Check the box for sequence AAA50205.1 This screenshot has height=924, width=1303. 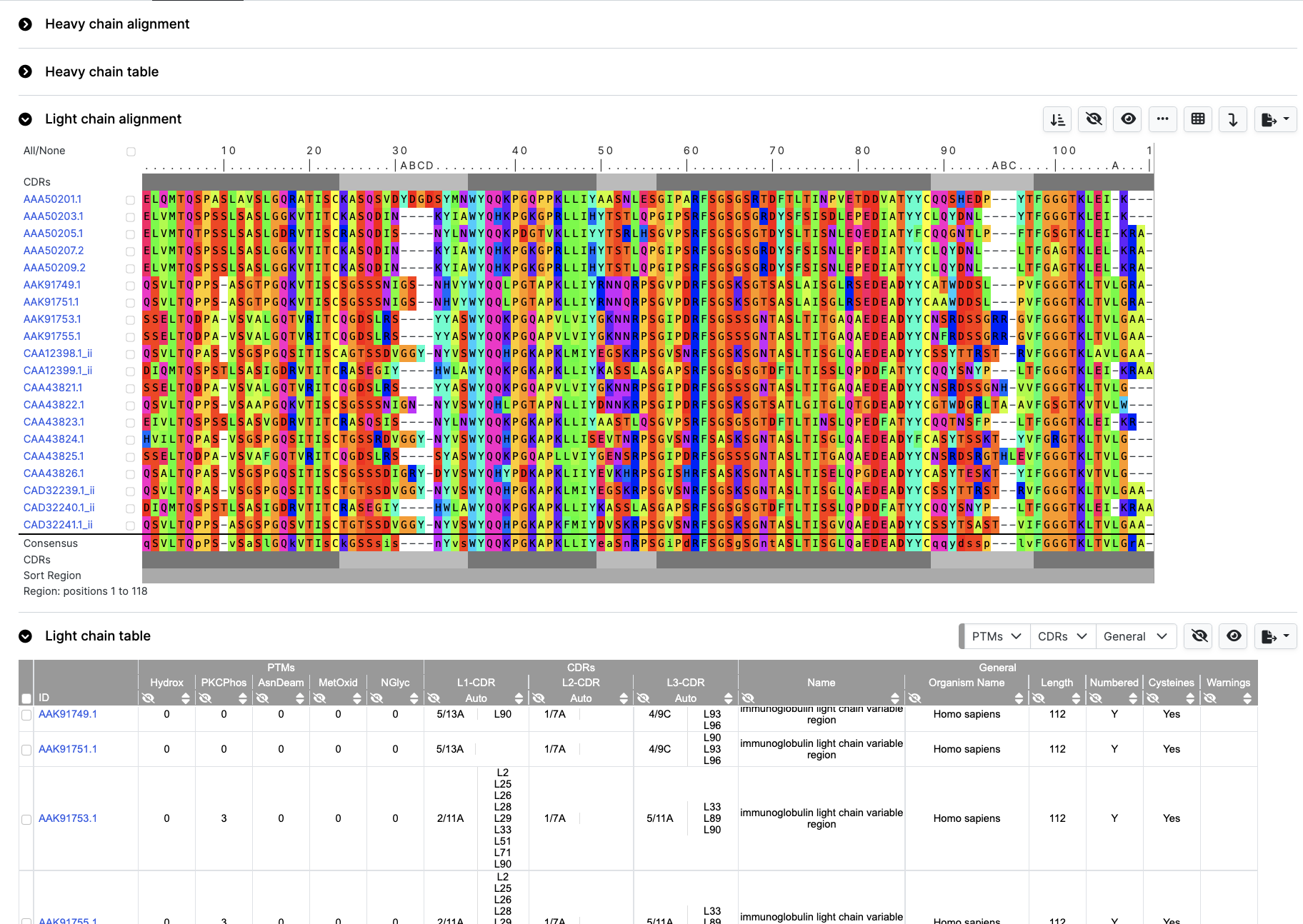tap(130, 234)
